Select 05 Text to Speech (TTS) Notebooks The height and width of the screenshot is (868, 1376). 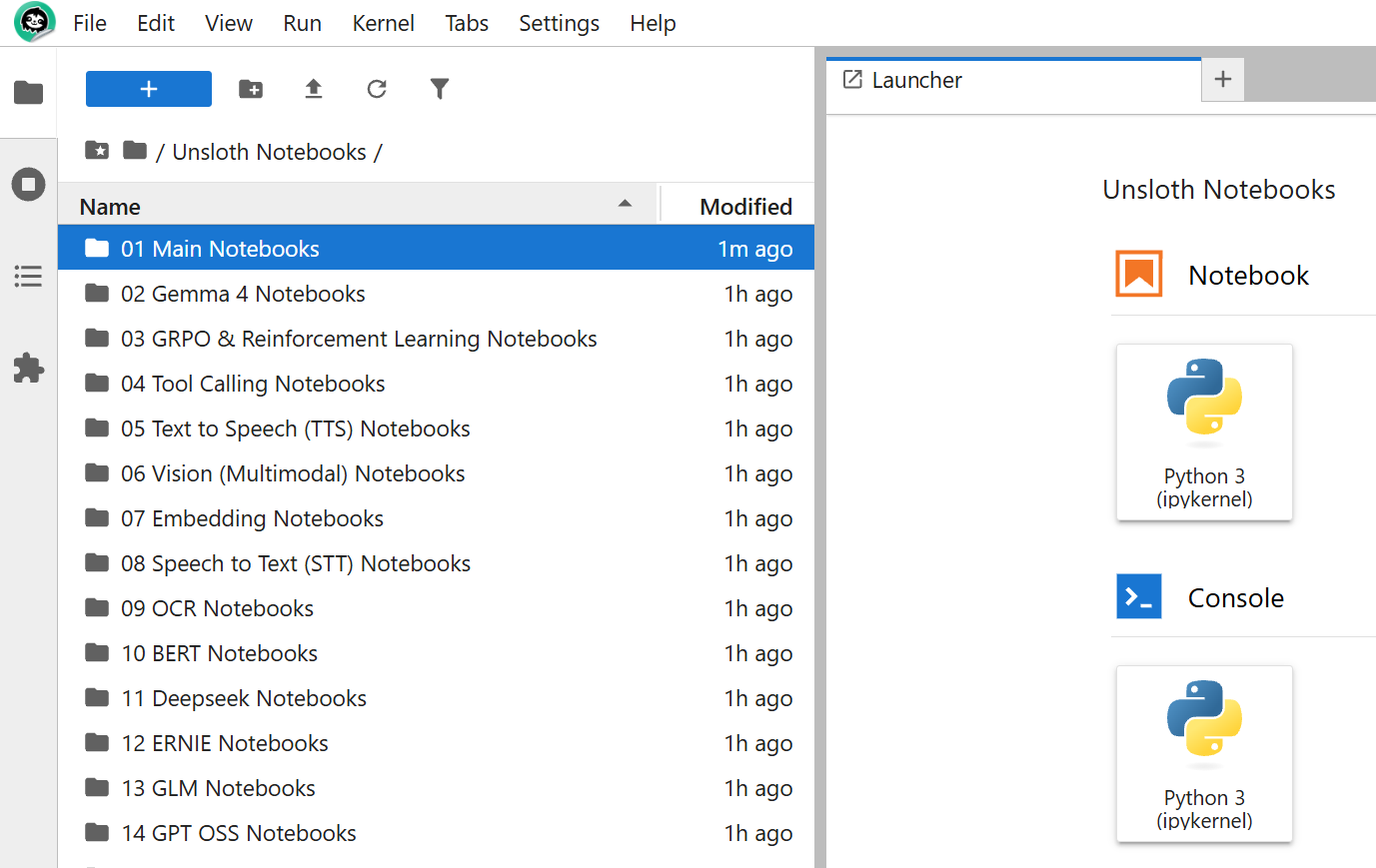[x=436, y=428]
